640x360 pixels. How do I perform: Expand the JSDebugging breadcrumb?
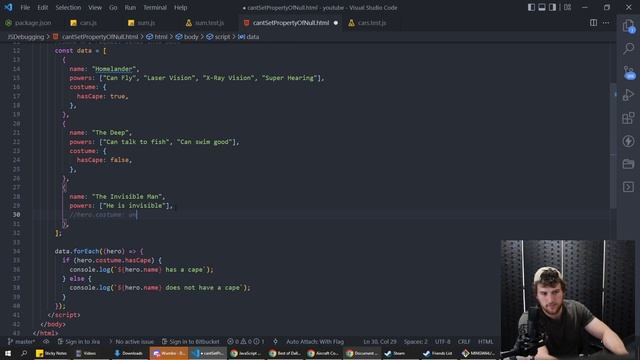click(26, 37)
